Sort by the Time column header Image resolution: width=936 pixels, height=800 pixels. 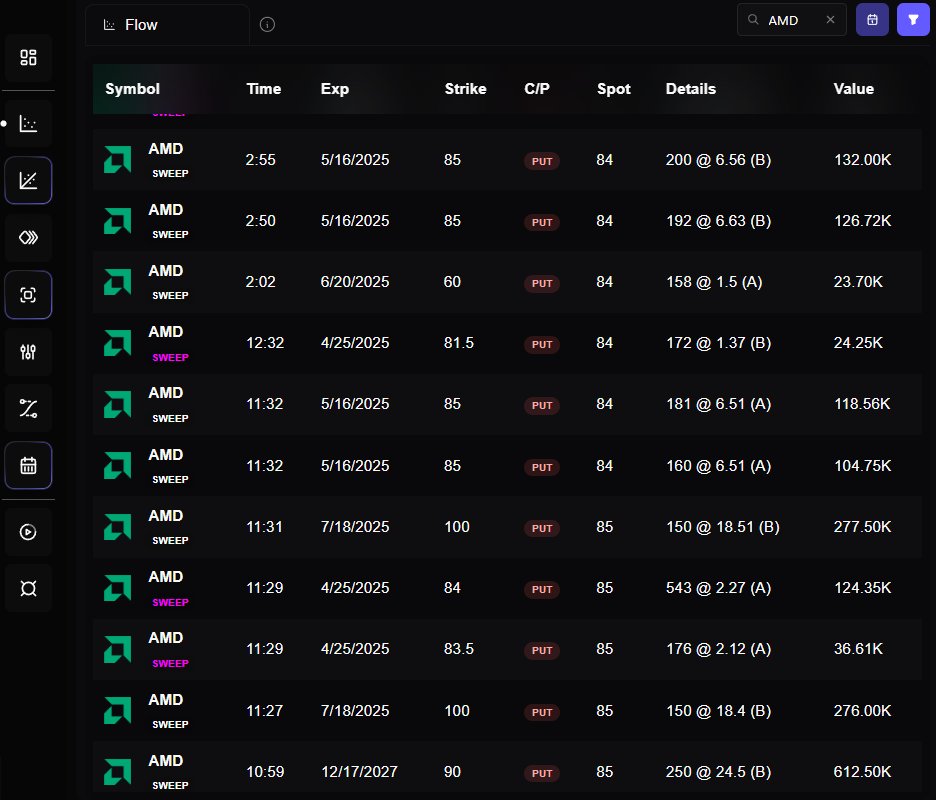point(264,89)
